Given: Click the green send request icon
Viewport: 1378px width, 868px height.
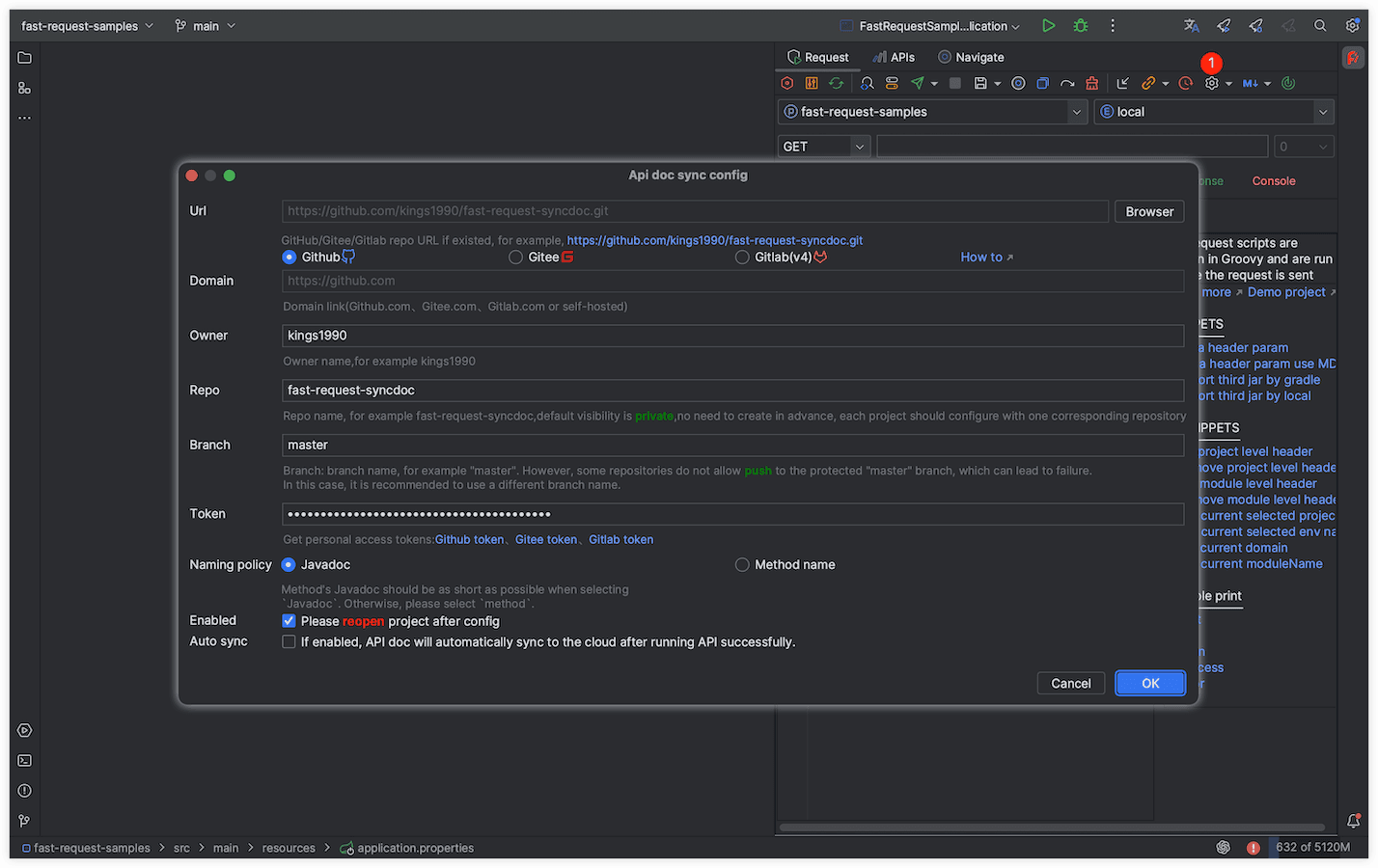Looking at the screenshot, I should (918, 84).
